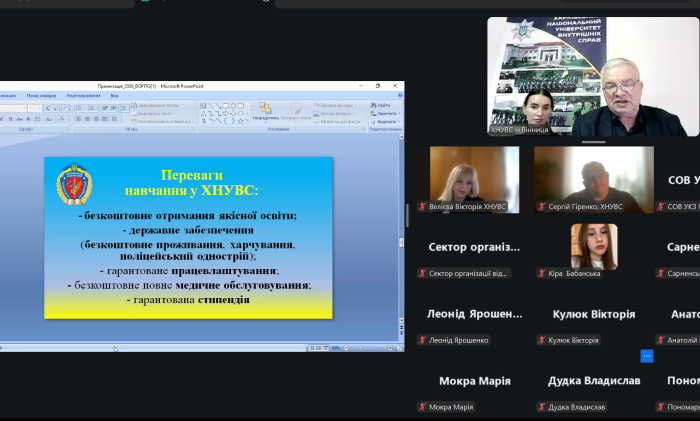
Task: Click the zoom slider in PowerPoint status bar
Action: click(360, 347)
